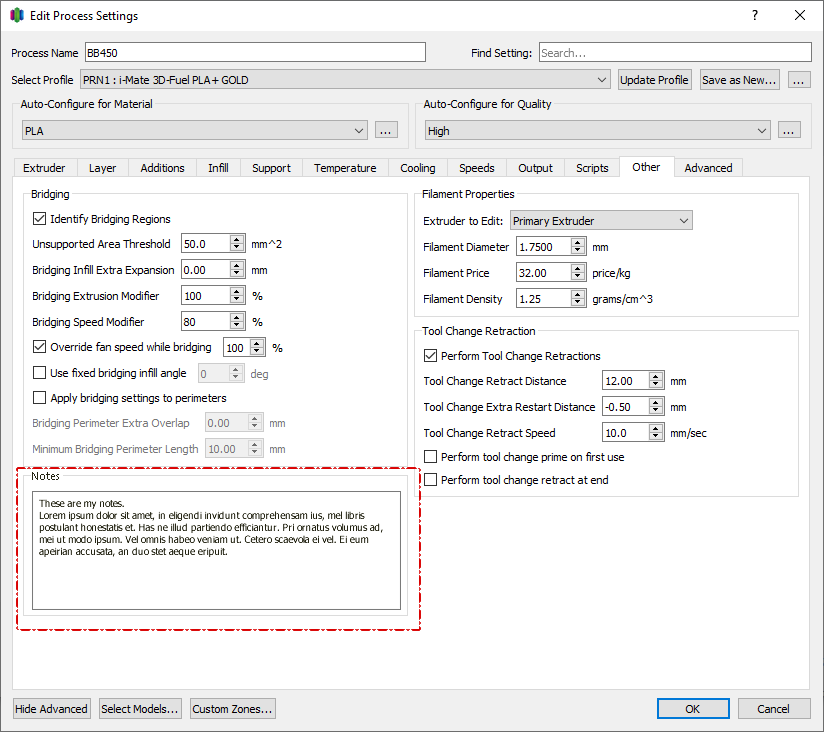Click the Cancel button

pos(774,709)
